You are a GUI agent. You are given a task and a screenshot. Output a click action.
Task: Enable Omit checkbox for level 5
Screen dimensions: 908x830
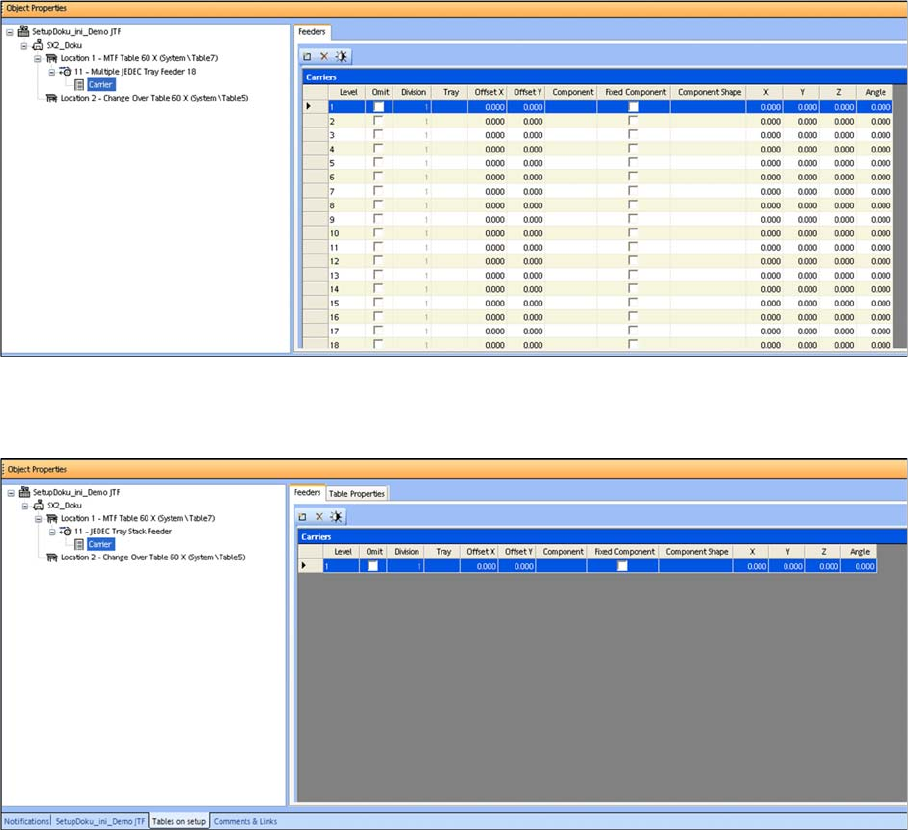coord(378,163)
